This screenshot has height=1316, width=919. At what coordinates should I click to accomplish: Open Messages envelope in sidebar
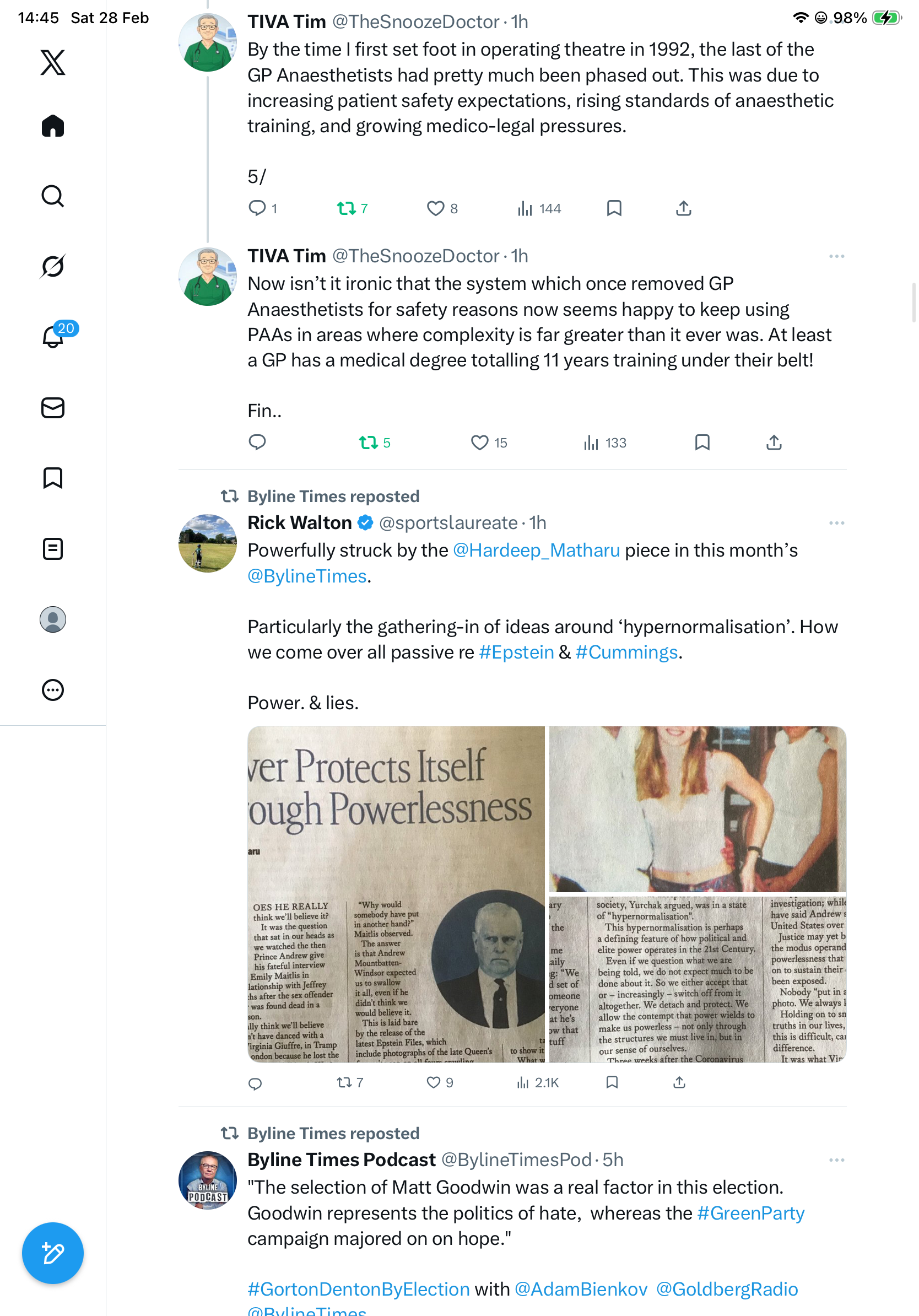coord(53,408)
